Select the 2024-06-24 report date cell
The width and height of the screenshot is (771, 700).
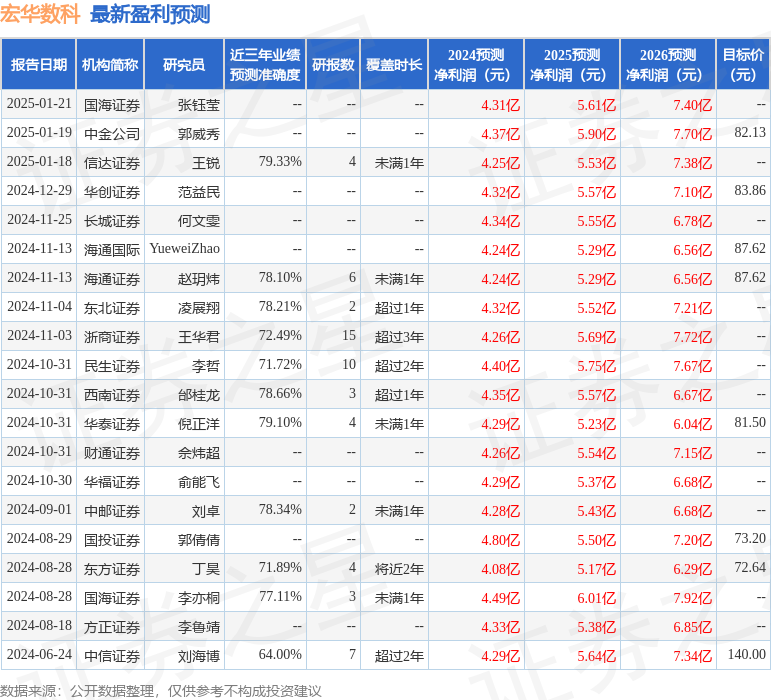coord(39,655)
